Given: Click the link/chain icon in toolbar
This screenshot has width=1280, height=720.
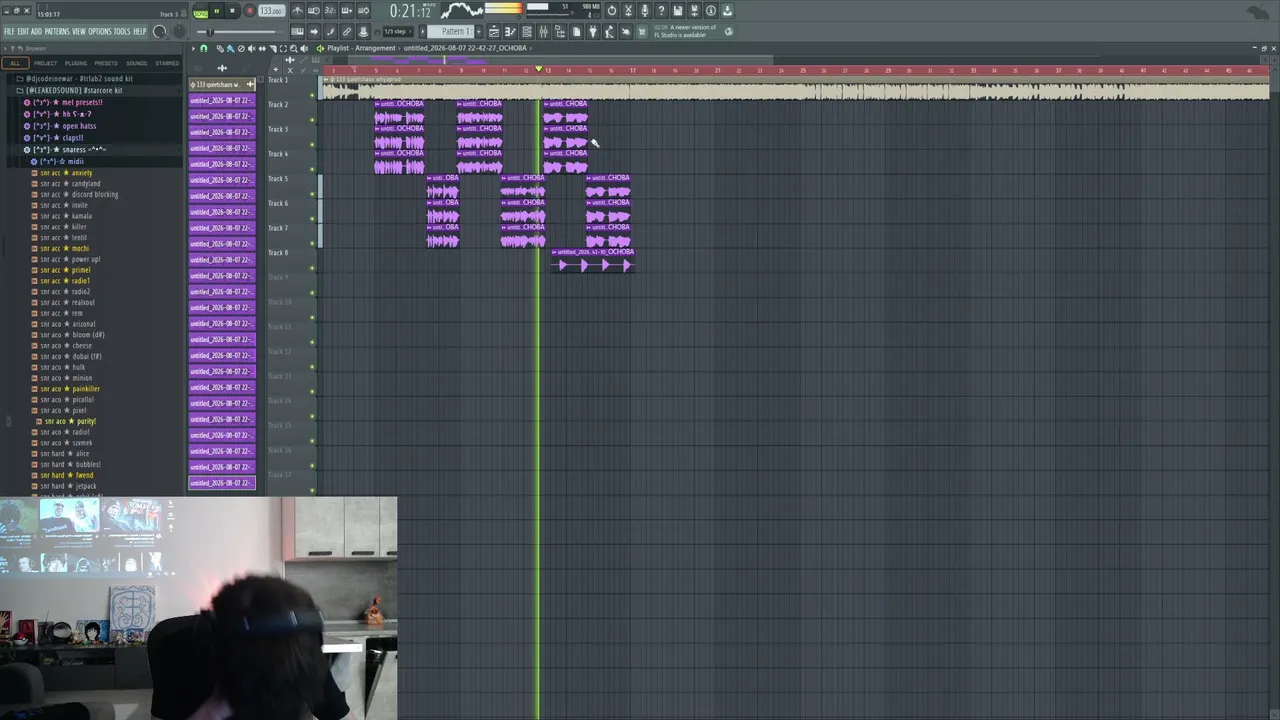Looking at the screenshot, I should coord(347,32).
